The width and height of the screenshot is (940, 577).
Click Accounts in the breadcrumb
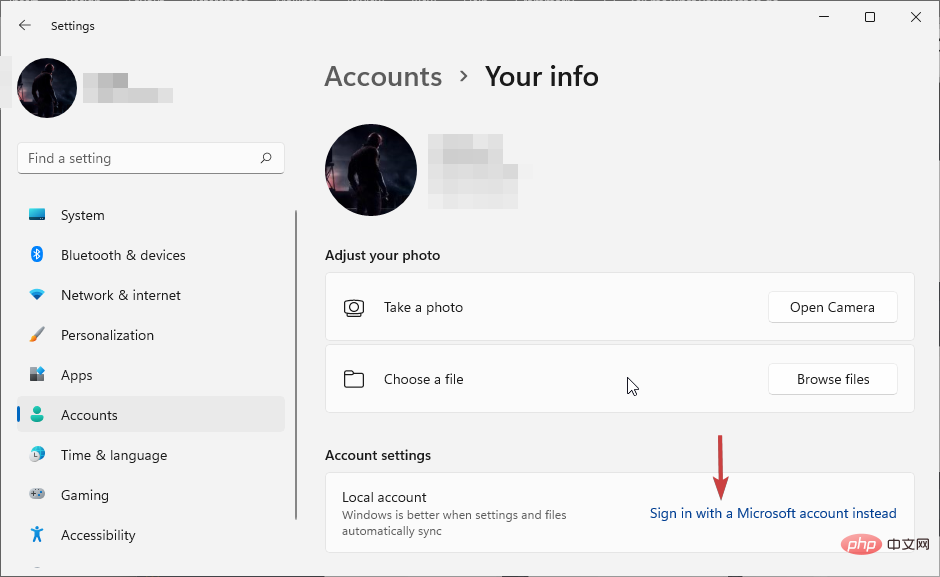point(383,77)
